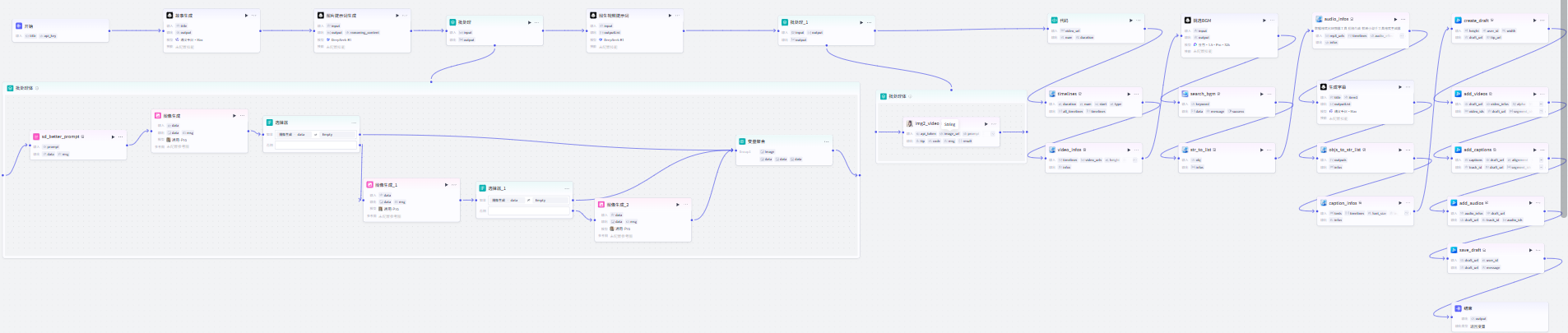Open more options on timelines node
The image size is (1568, 333).
pos(1136,94)
